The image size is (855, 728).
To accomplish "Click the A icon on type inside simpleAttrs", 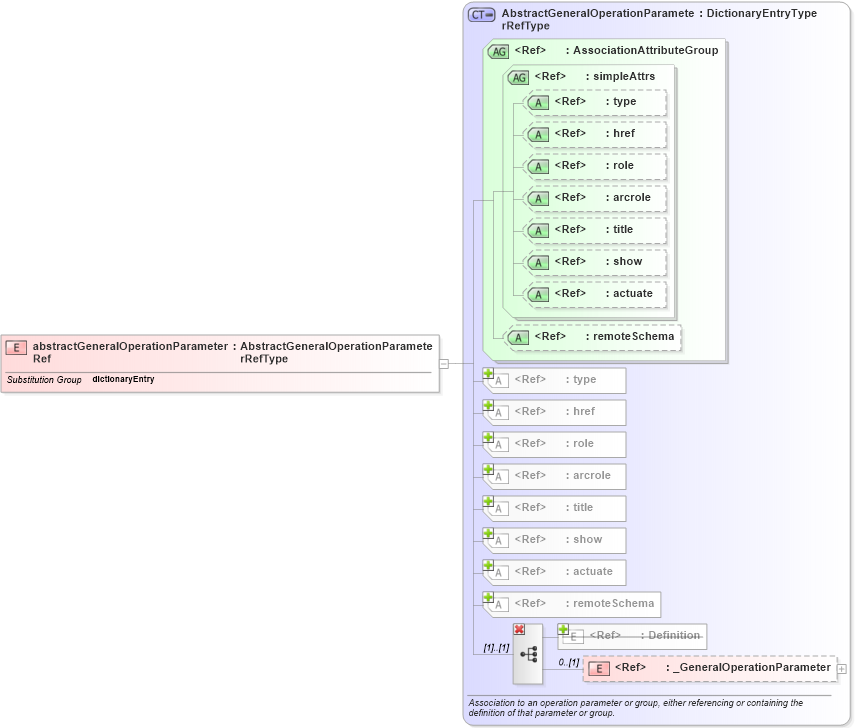I will 539,102.
